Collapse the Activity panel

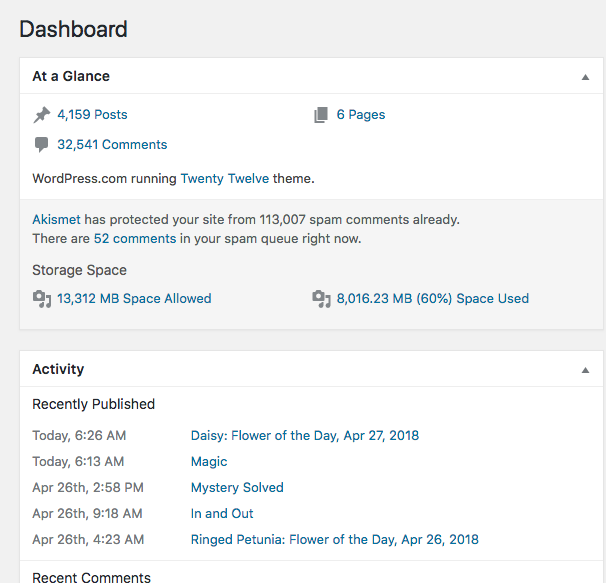click(585, 370)
